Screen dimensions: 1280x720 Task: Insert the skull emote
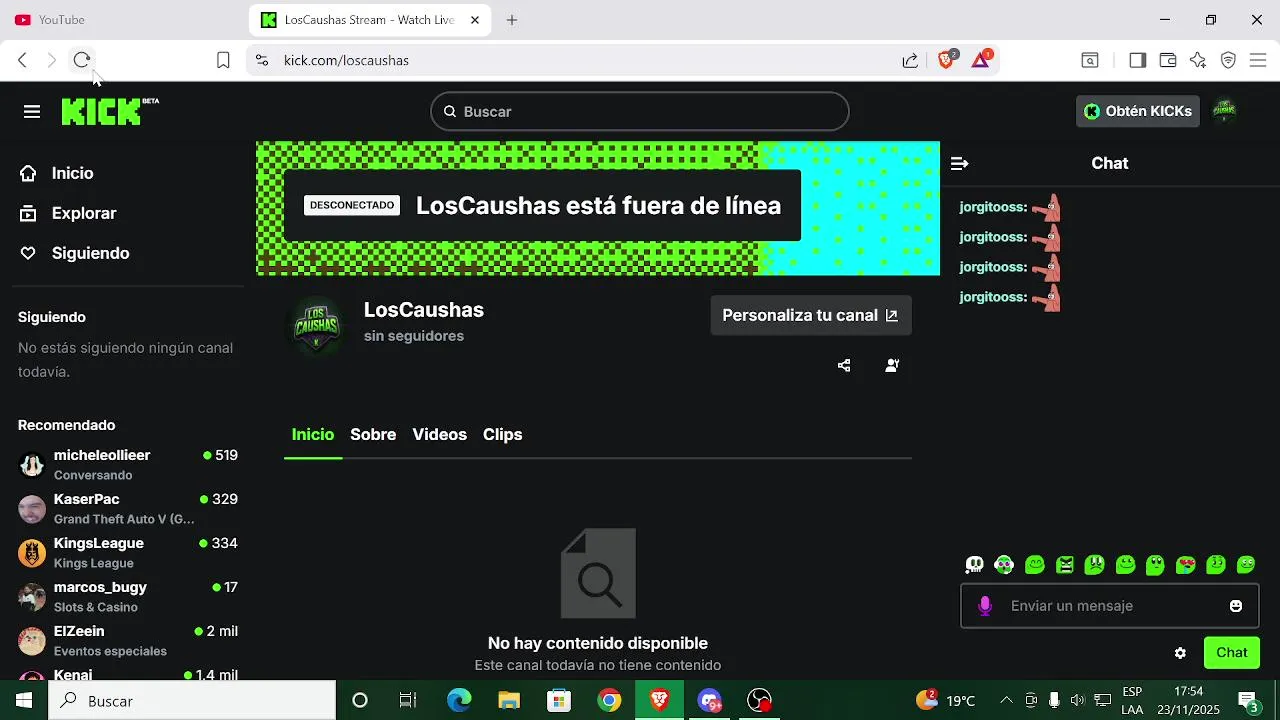(974, 565)
